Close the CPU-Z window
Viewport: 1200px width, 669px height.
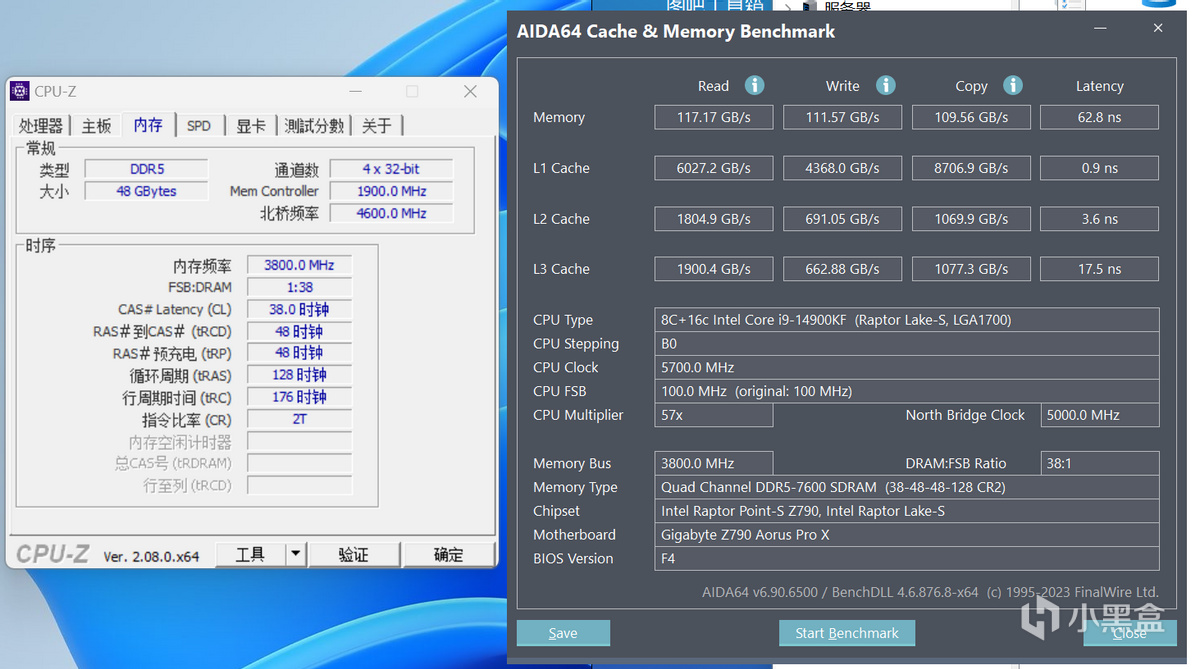[x=470, y=91]
